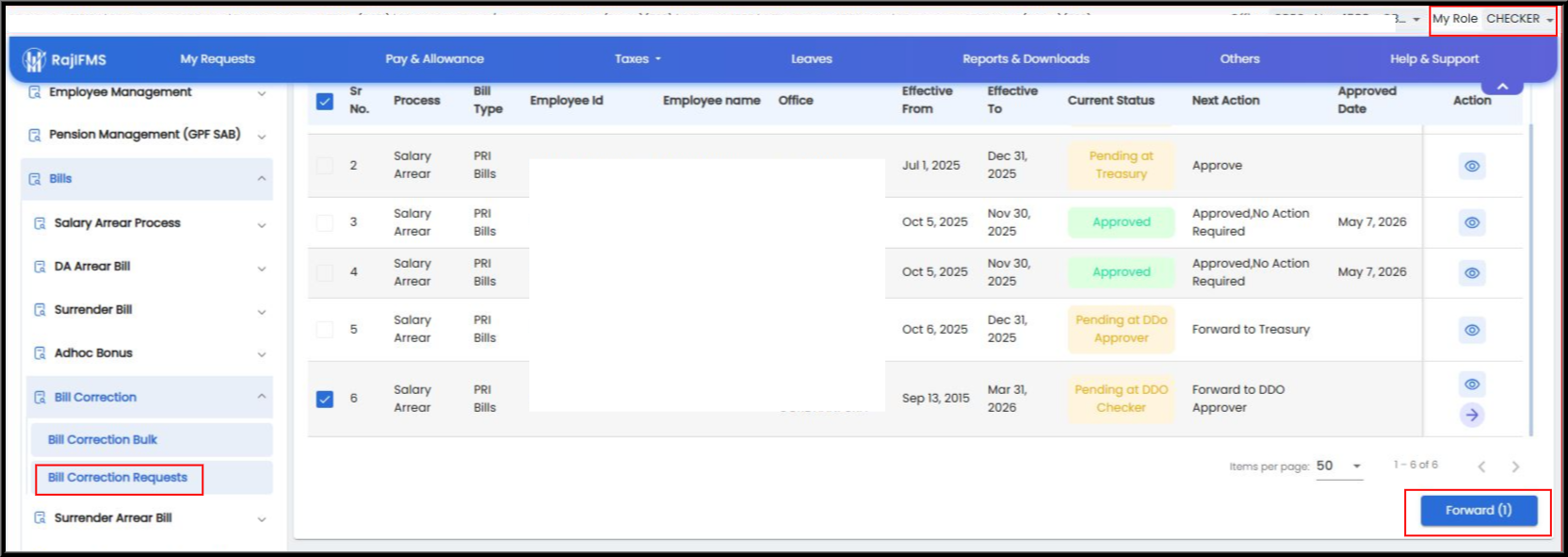
Task: View details of row 4 request
Action: point(1472,272)
